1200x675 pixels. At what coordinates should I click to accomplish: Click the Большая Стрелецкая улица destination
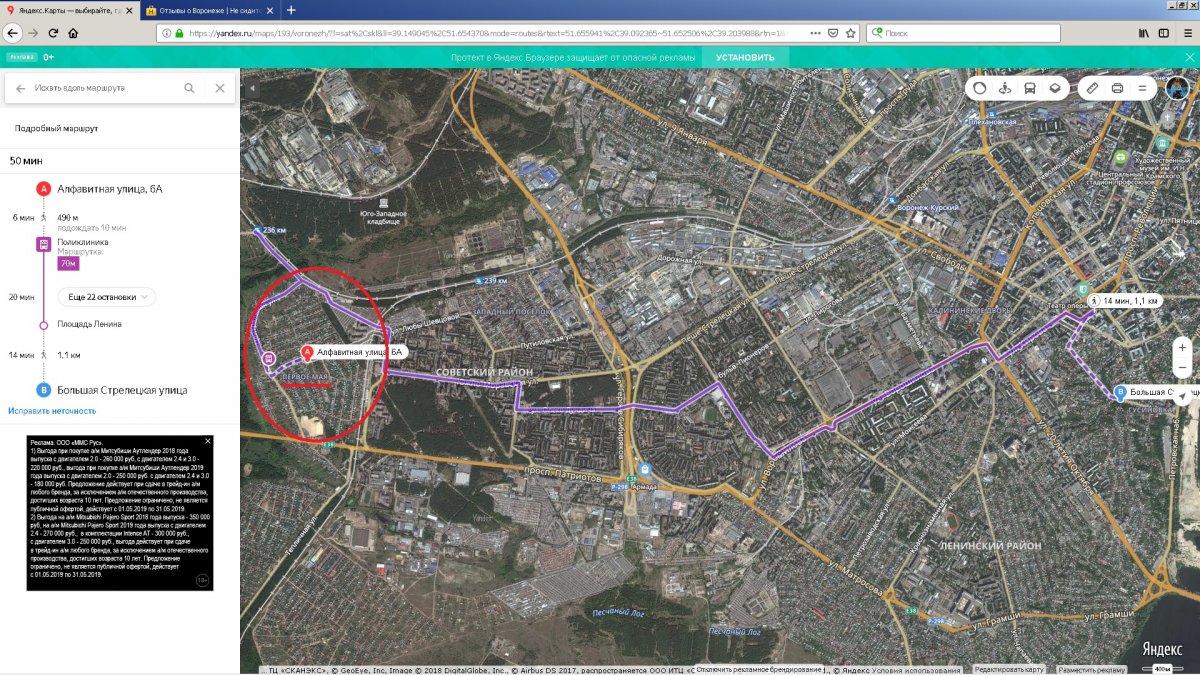(122, 390)
